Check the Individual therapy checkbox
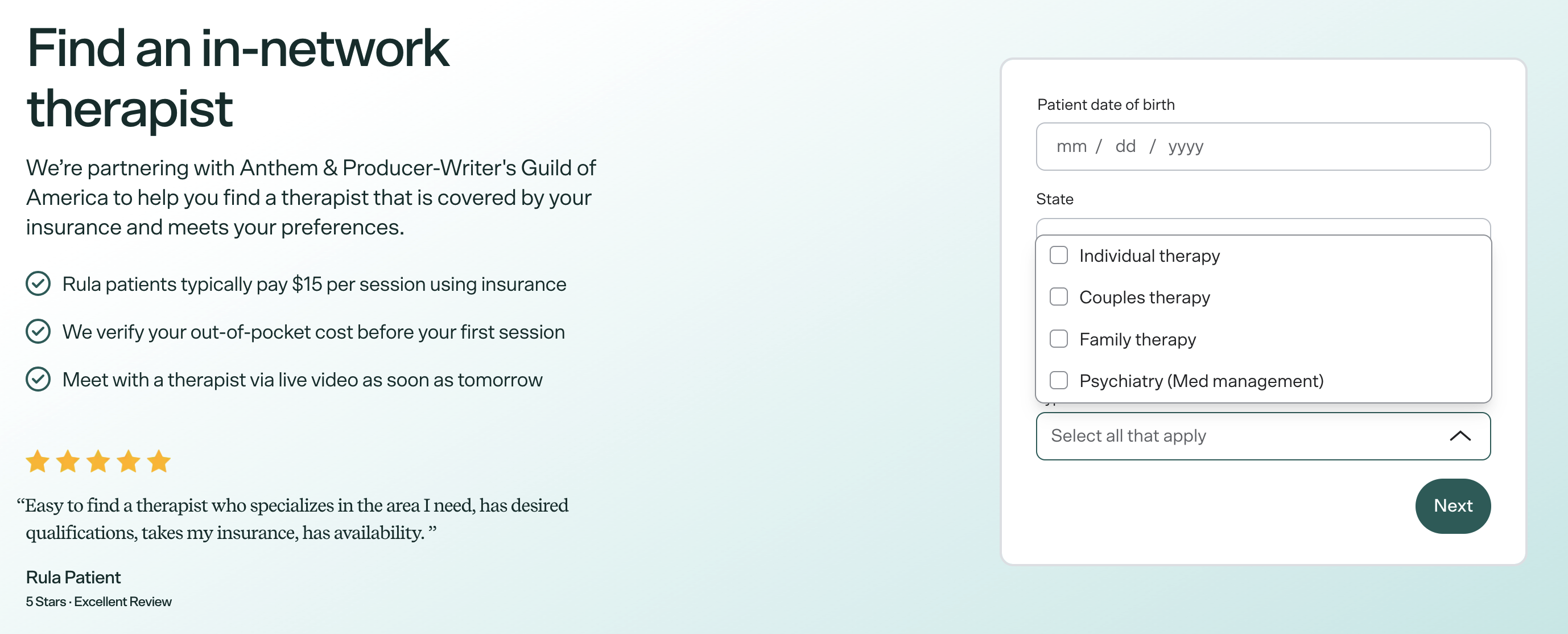 [x=1059, y=255]
